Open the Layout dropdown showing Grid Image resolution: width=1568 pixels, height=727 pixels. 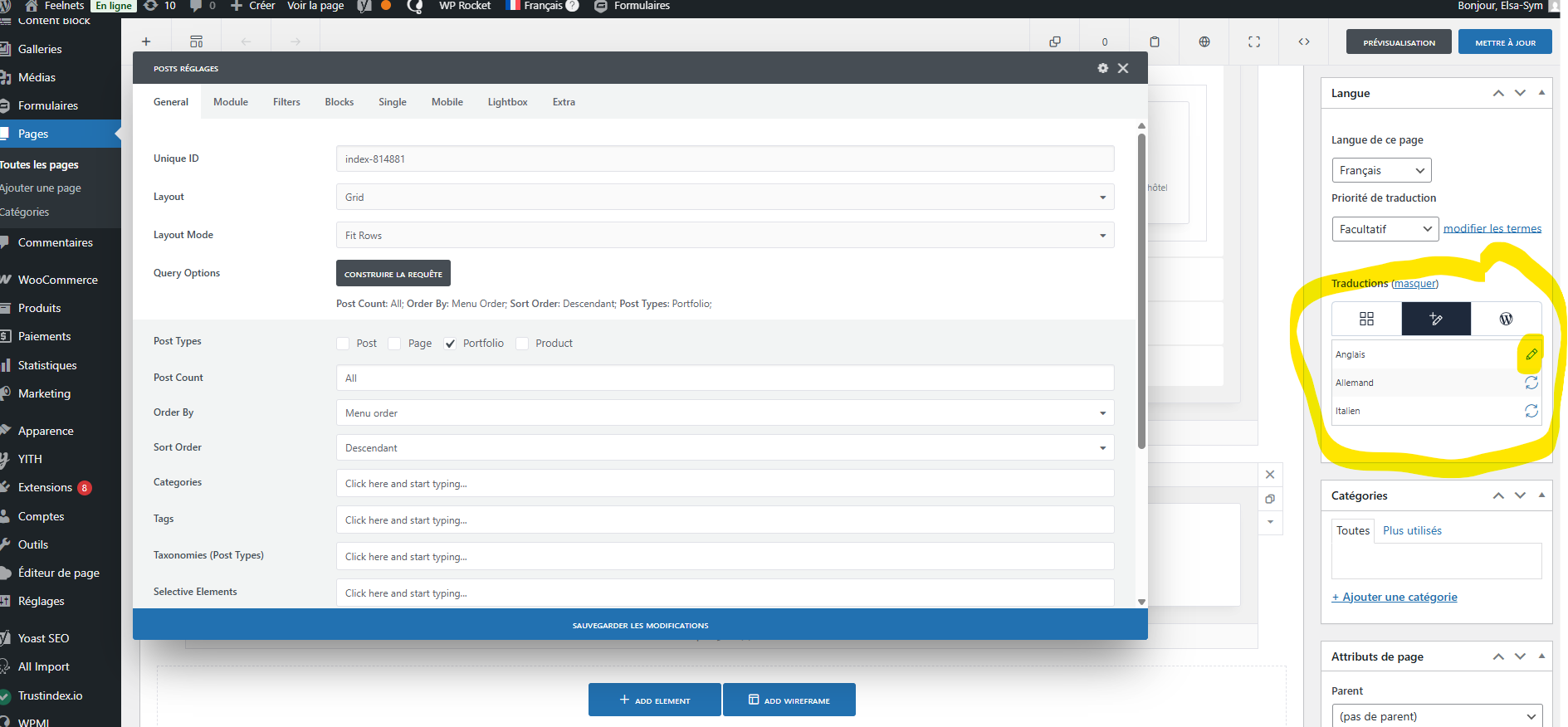pyautogui.click(x=725, y=198)
